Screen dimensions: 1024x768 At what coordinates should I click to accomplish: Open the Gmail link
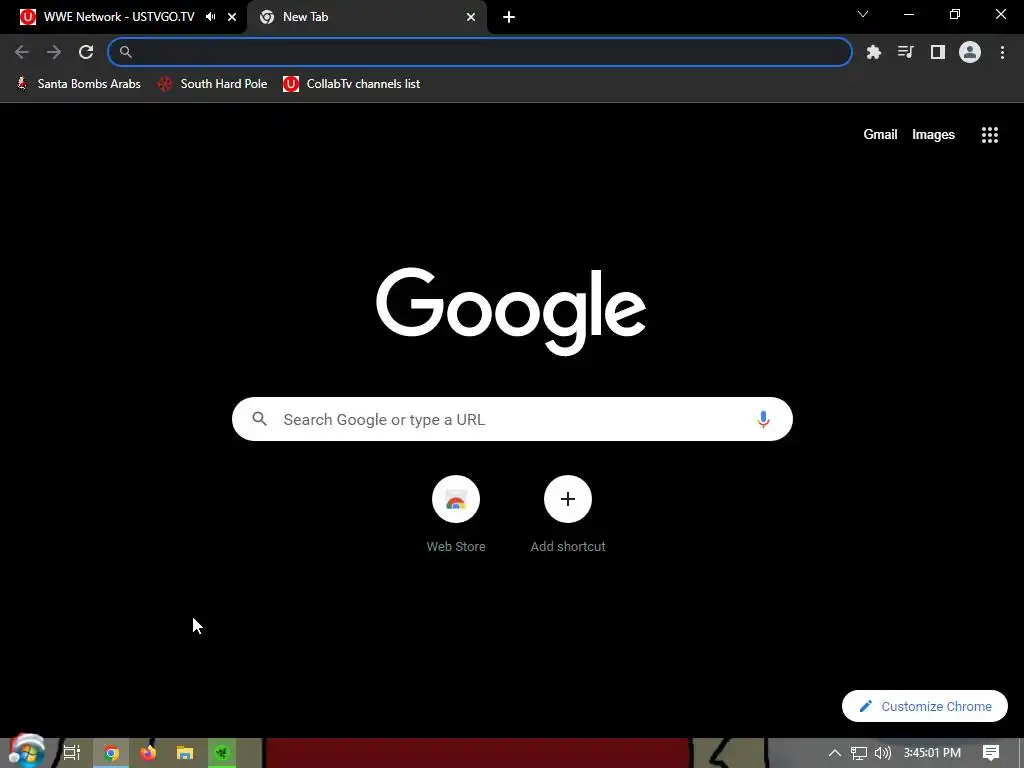click(880, 135)
